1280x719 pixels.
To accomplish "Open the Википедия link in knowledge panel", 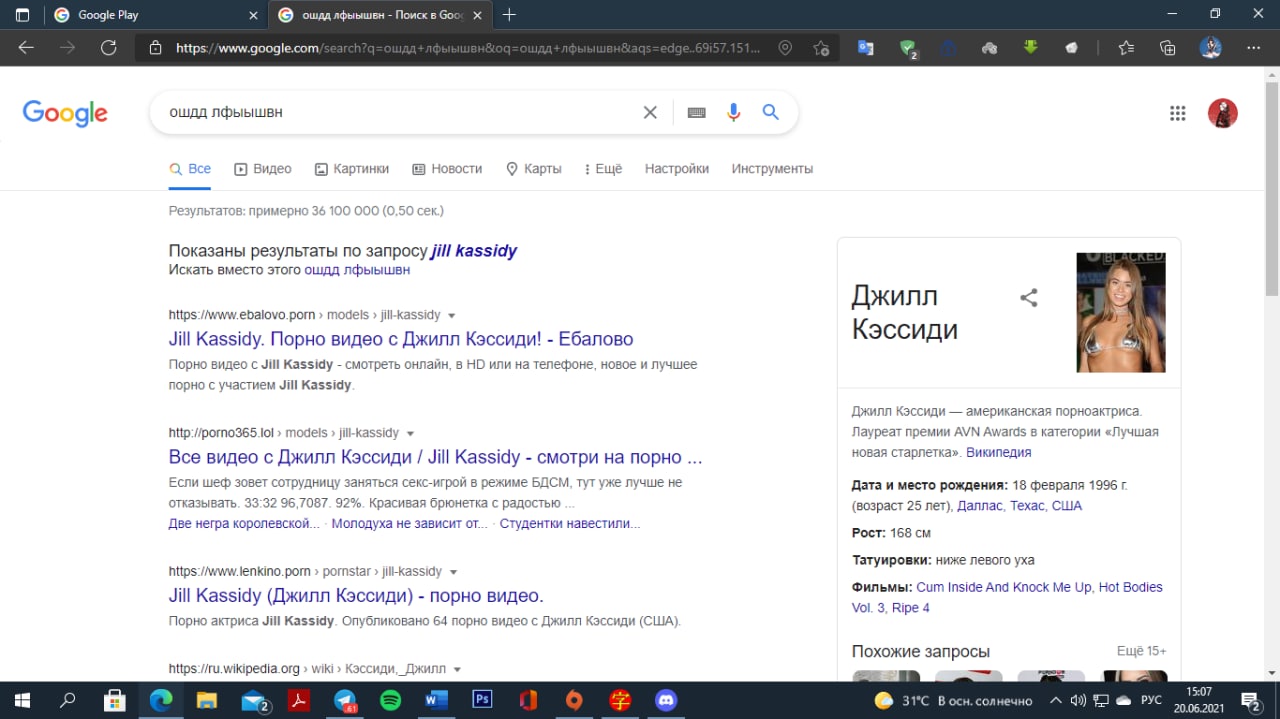I will [x=998, y=452].
